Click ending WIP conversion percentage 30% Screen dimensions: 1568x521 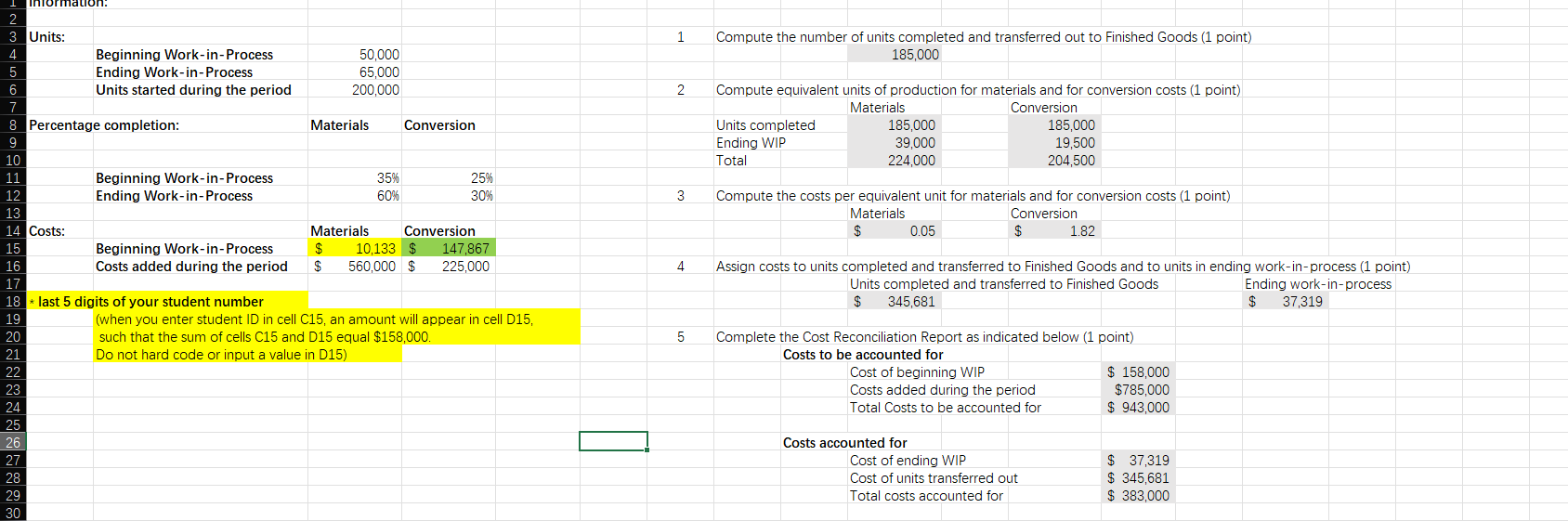tap(482, 196)
